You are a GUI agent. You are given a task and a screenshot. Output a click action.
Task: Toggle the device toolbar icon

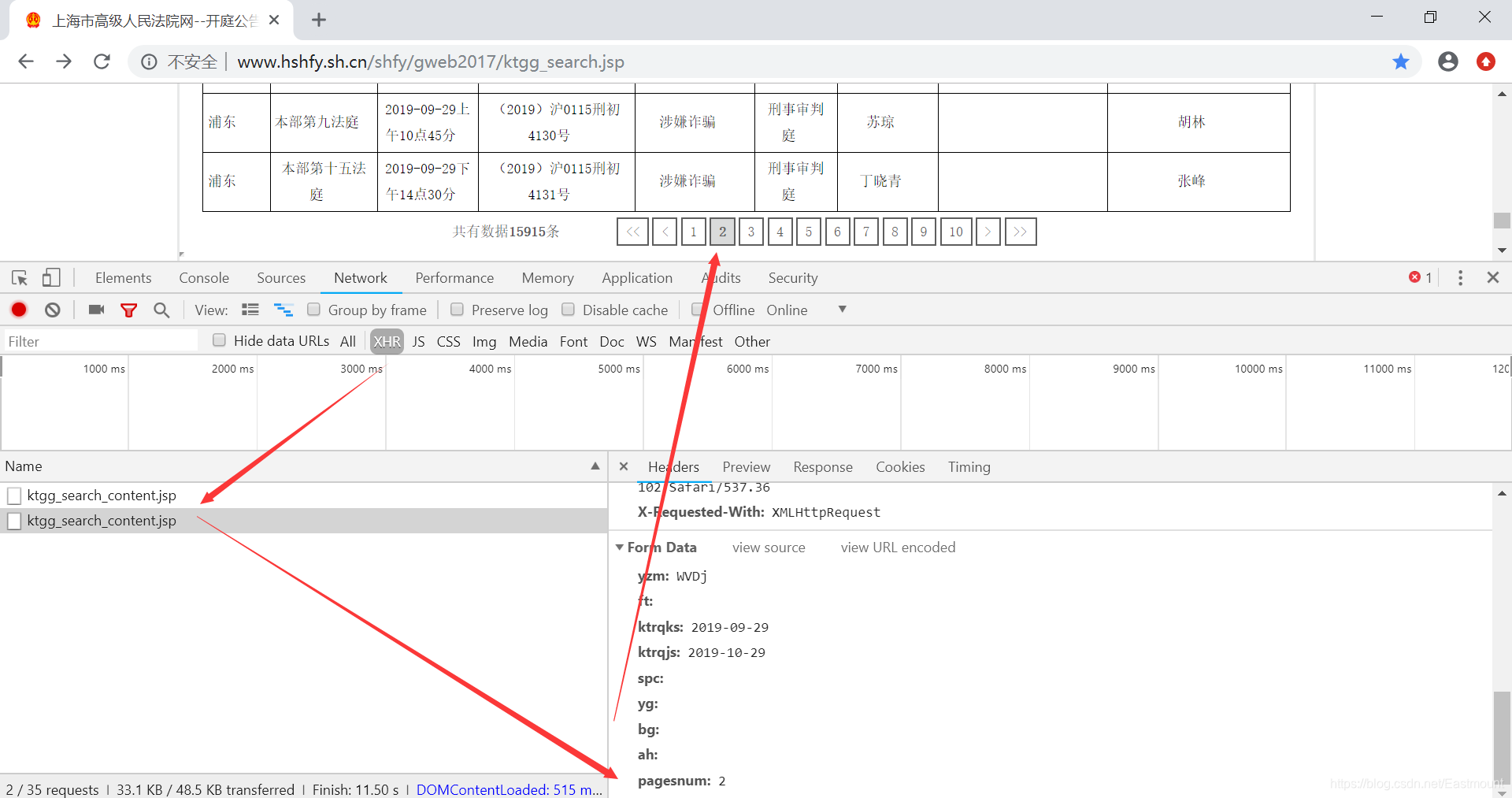tap(51, 277)
